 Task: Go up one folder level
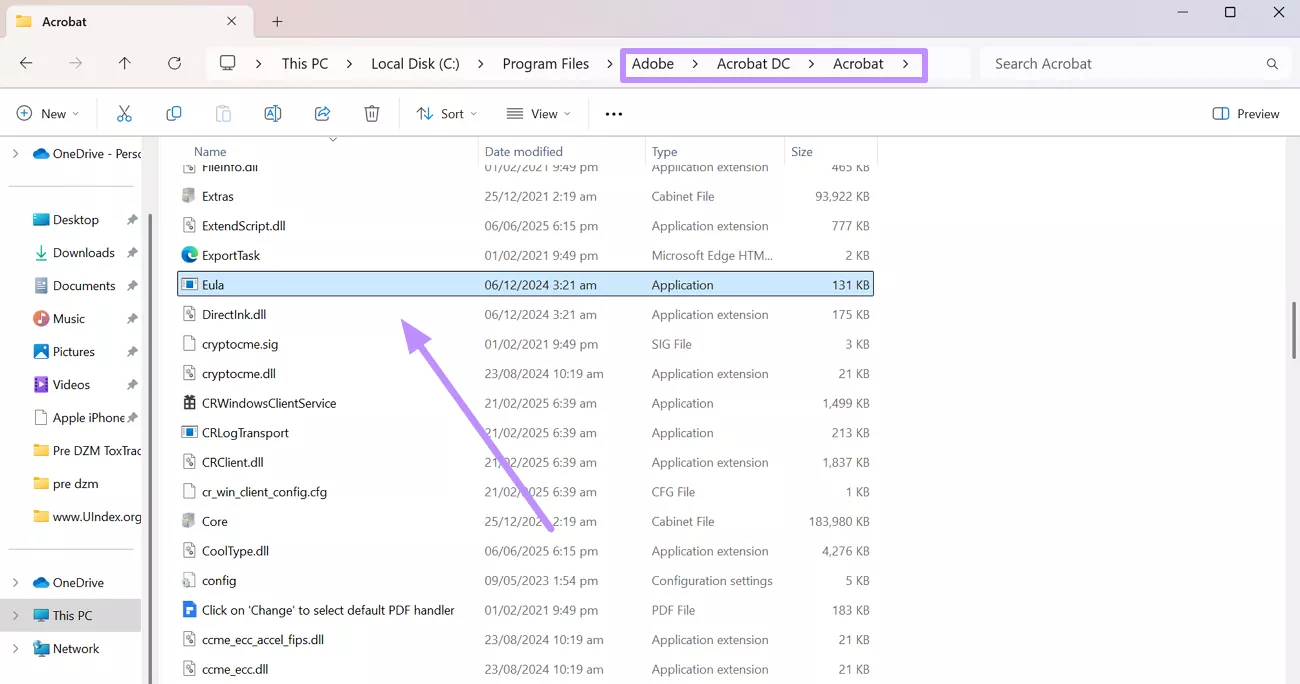click(124, 63)
